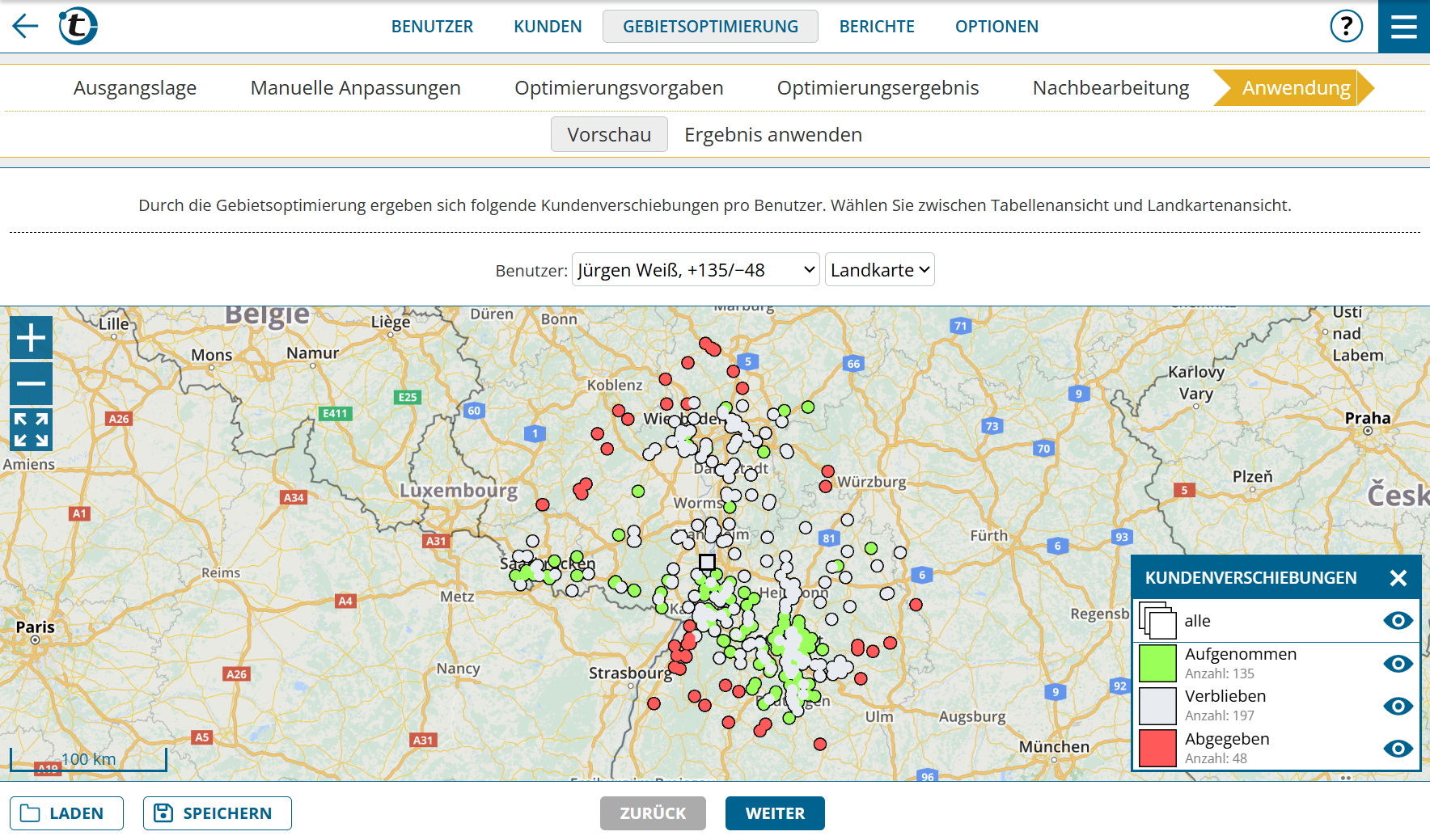Viewport: 1430px width, 840px height.
Task: Click the 'Anzahl: 48' count text
Action: pos(1216,758)
